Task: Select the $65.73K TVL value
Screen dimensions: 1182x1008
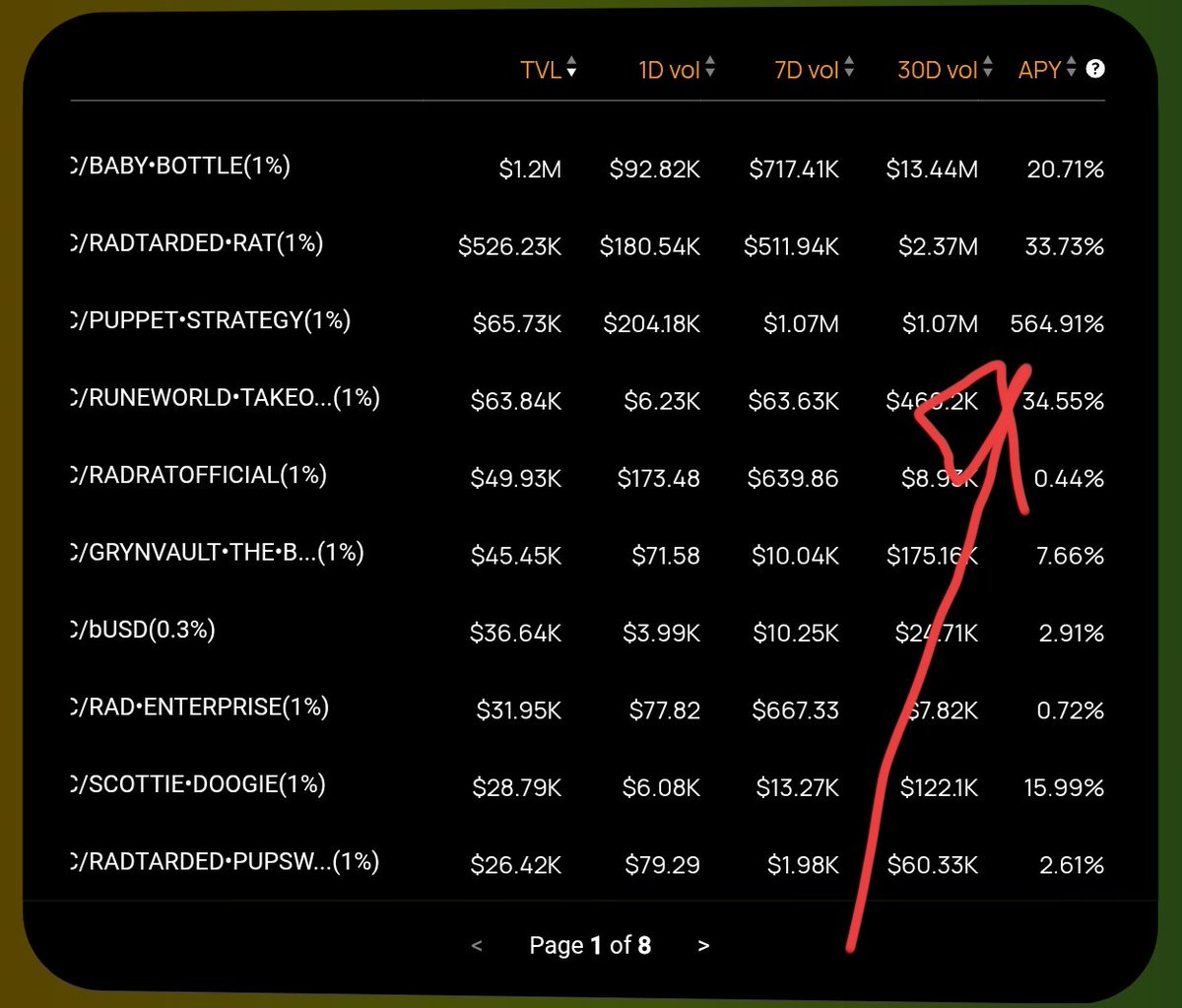Action: coord(517,324)
